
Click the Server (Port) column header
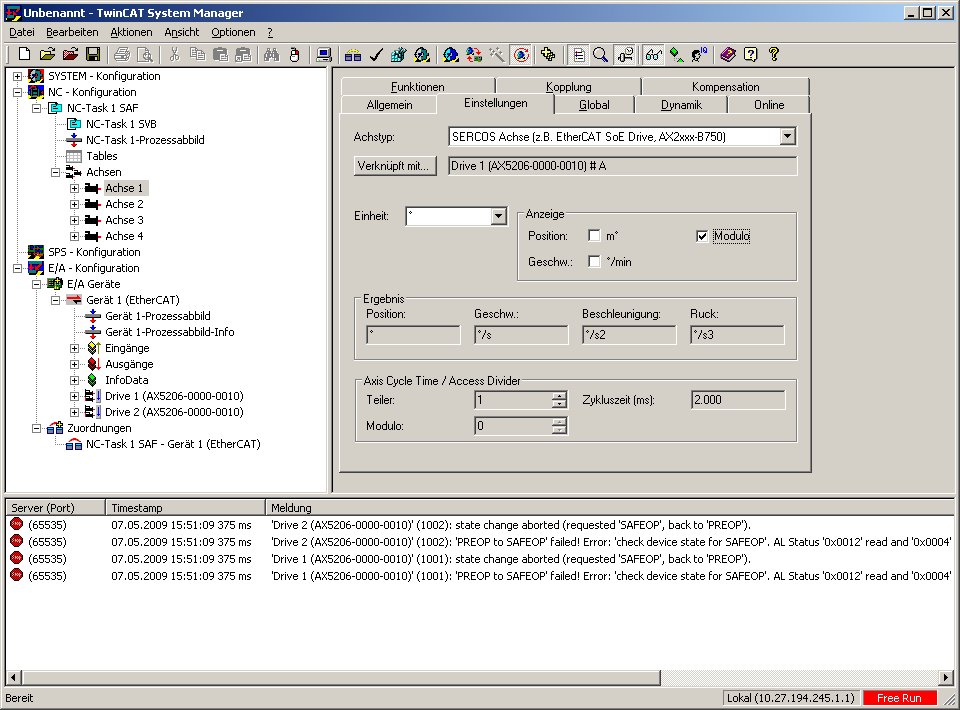(55, 507)
